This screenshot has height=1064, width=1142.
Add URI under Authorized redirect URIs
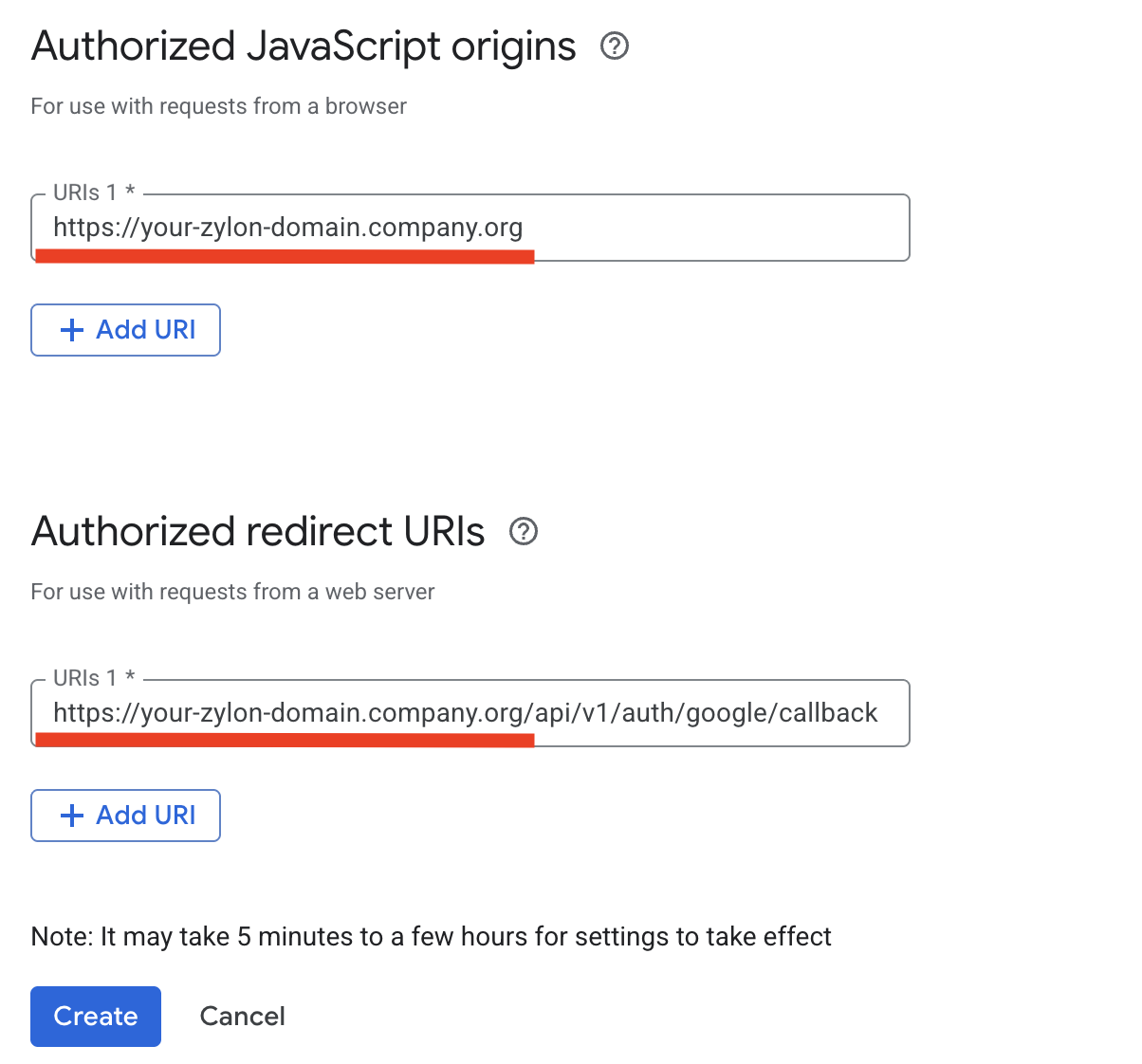click(x=125, y=815)
